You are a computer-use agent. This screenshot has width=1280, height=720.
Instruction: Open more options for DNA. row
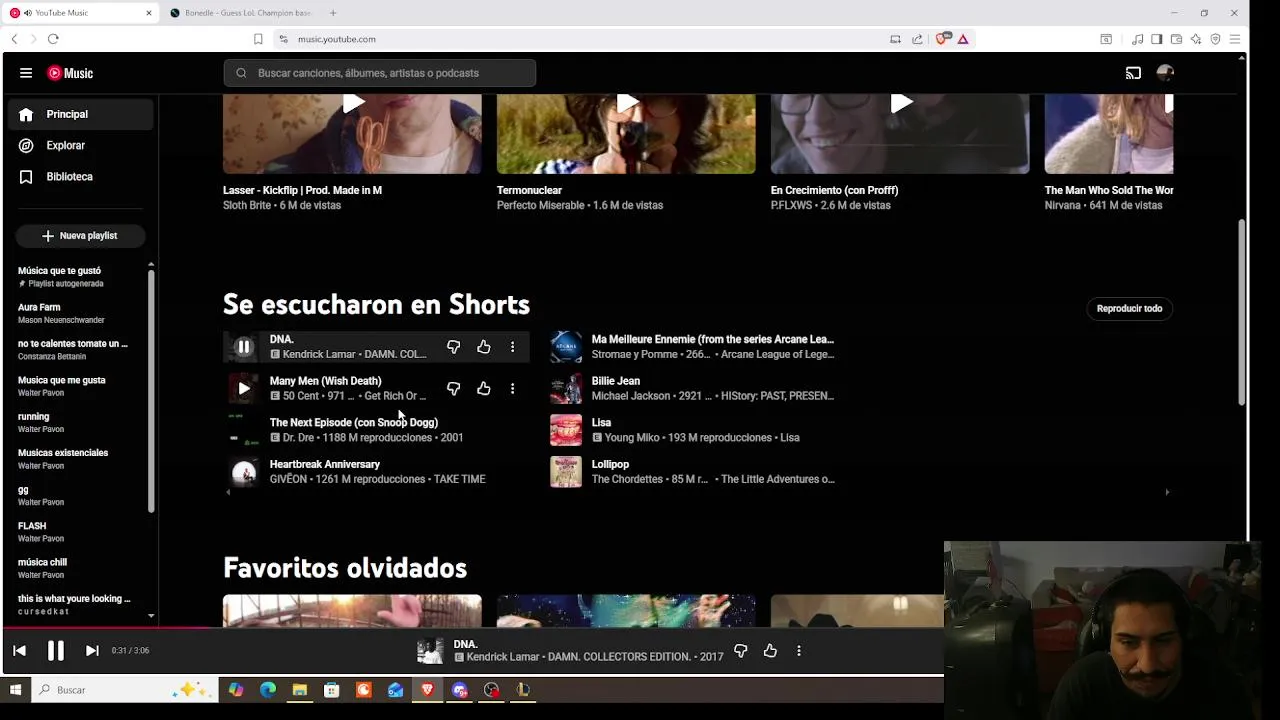pyautogui.click(x=513, y=347)
